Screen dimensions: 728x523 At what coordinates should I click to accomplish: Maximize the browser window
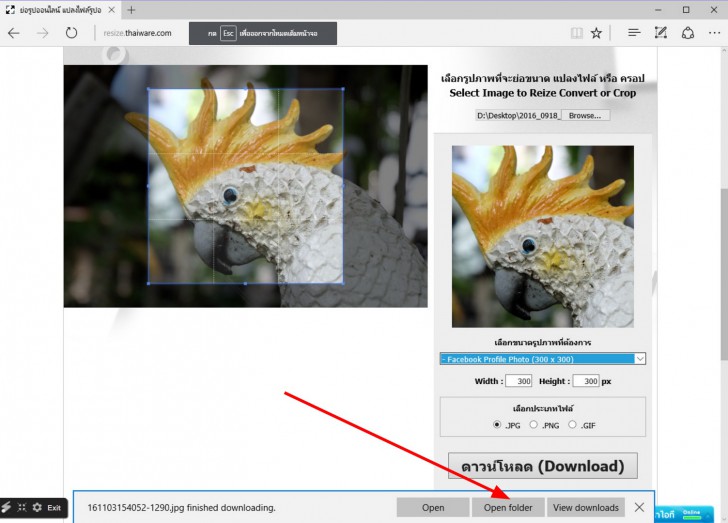686,10
